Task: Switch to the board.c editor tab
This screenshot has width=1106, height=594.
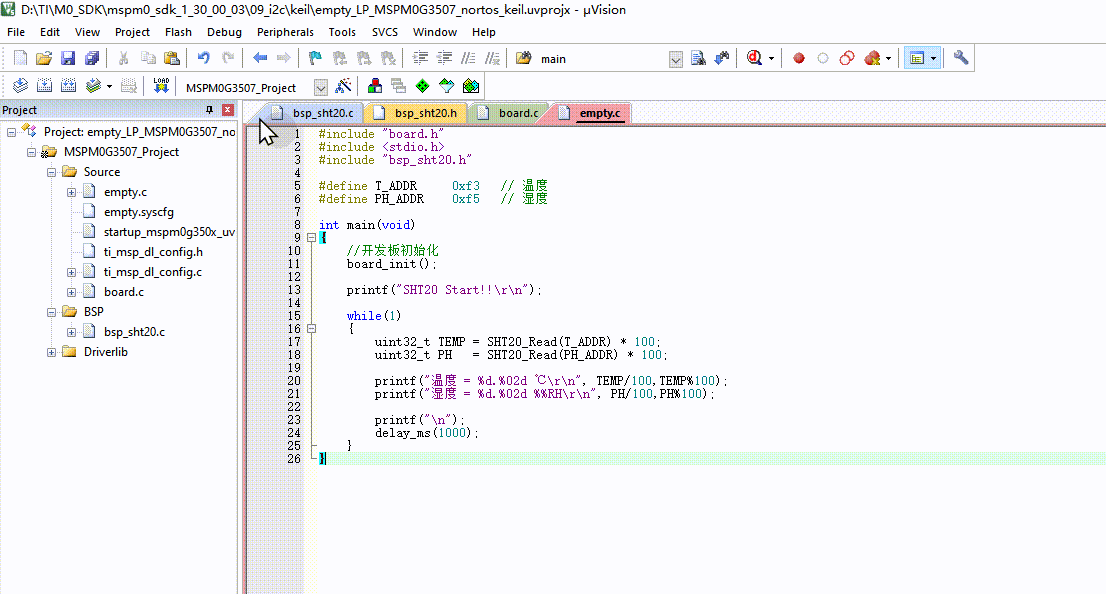Action: coord(509,113)
